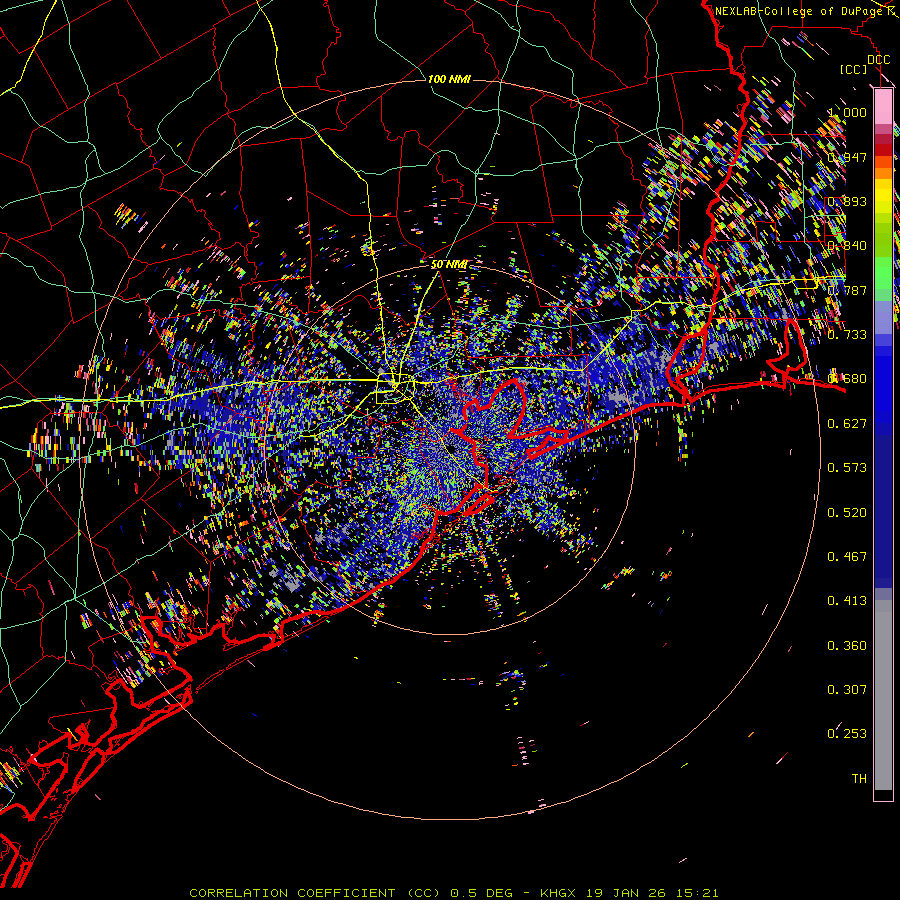Click the 0.893 legend value
The height and width of the screenshot is (900, 900).
pyautogui.click(x=847, y=201)
